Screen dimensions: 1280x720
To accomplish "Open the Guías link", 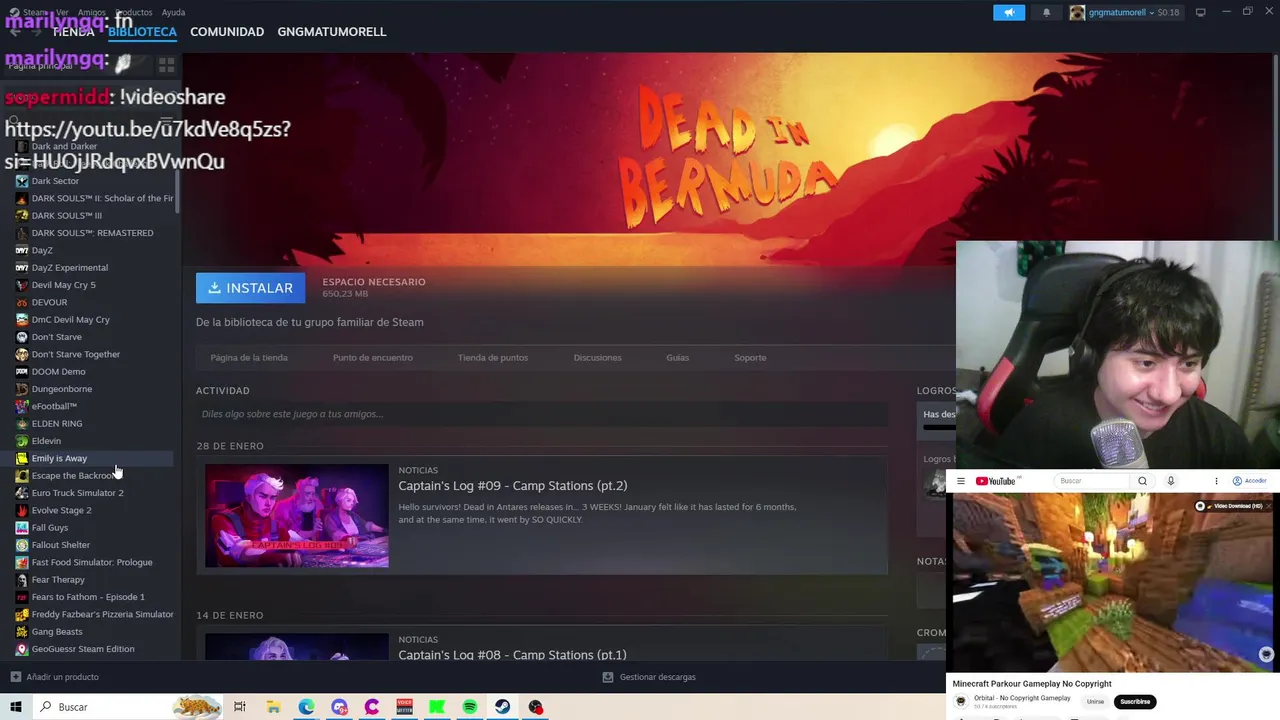I will click(x=677, y=357).
